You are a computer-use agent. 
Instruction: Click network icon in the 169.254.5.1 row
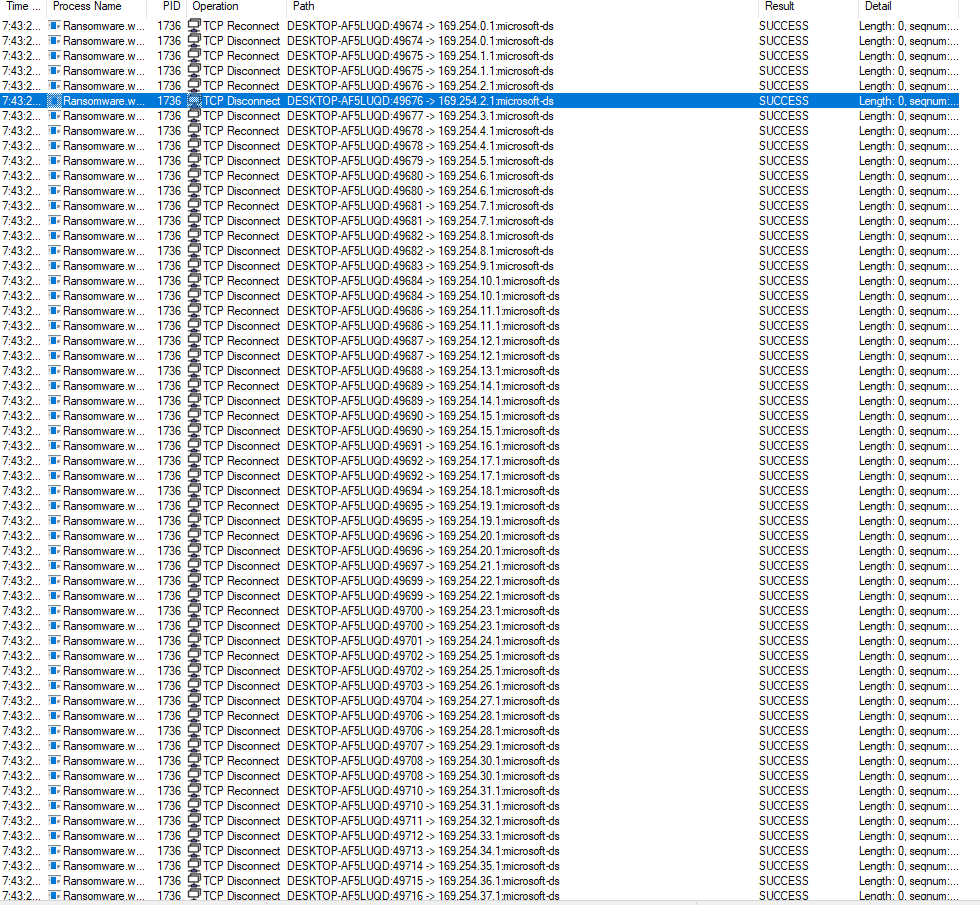click(194, 161)
